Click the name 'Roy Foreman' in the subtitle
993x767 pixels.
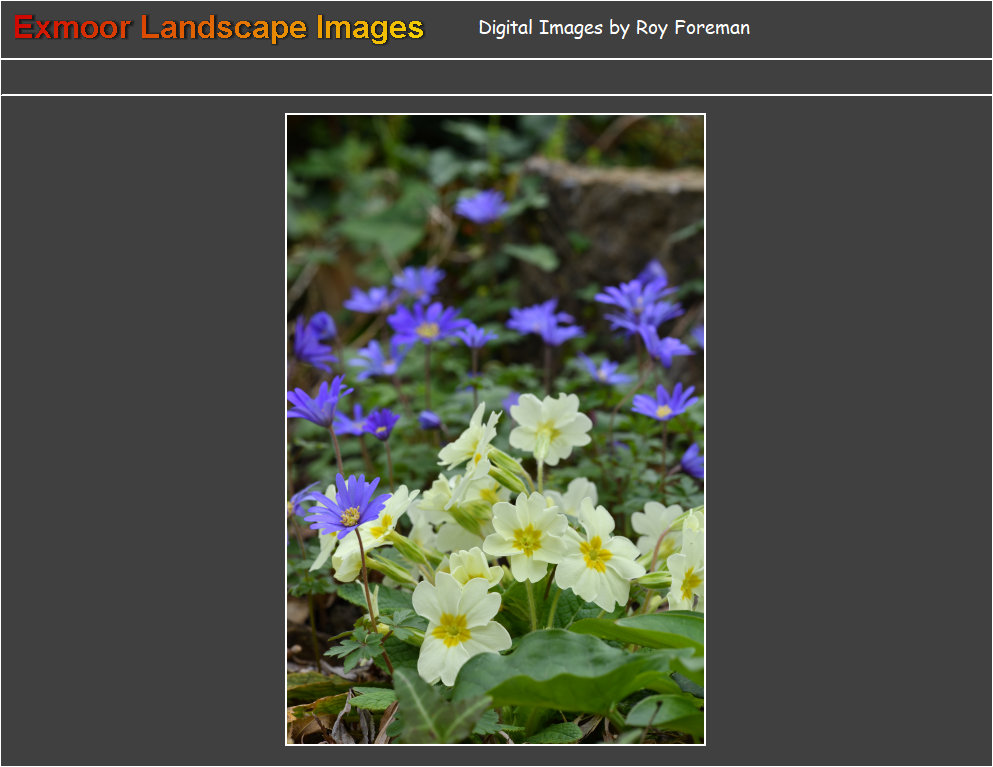[692, 28]
